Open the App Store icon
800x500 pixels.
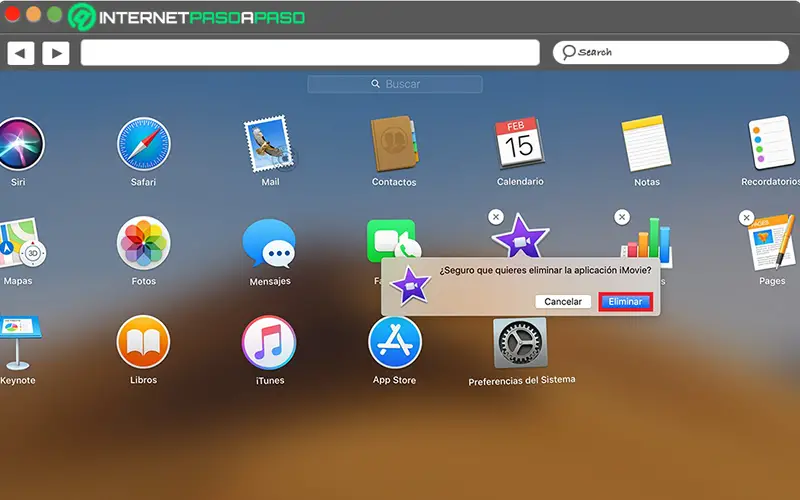coord(395,342)
